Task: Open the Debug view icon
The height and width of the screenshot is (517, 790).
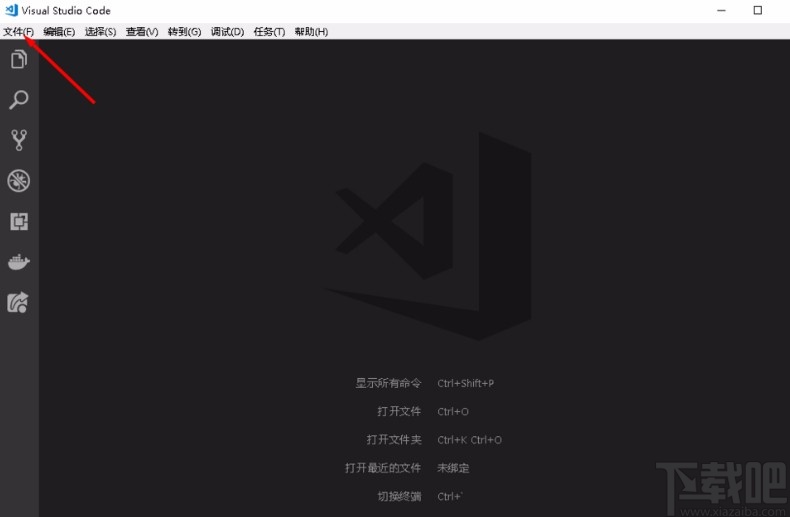Action: 19,180
